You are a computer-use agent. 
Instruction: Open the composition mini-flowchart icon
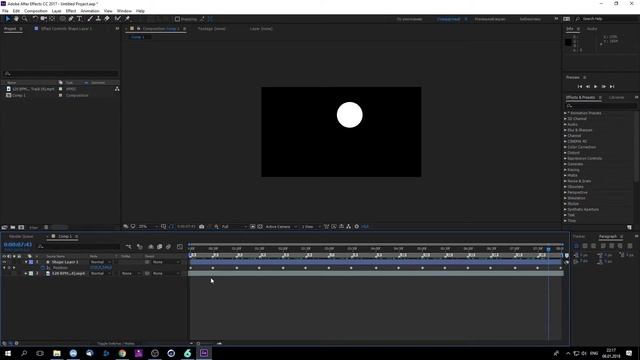(x=129, y=247)
